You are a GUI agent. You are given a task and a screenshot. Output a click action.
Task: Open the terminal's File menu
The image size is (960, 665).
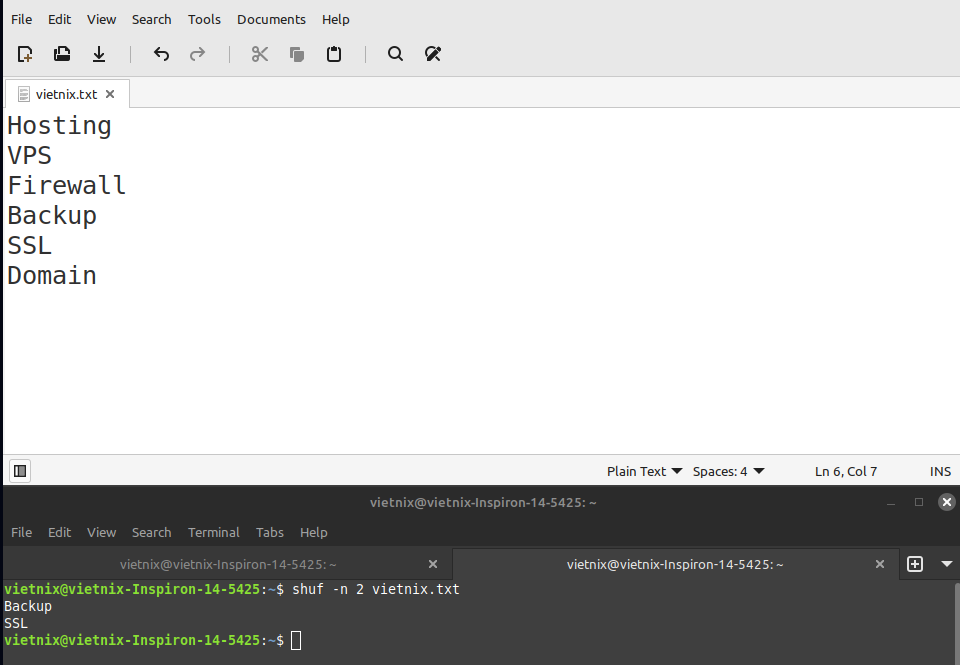tap(21, 533)
